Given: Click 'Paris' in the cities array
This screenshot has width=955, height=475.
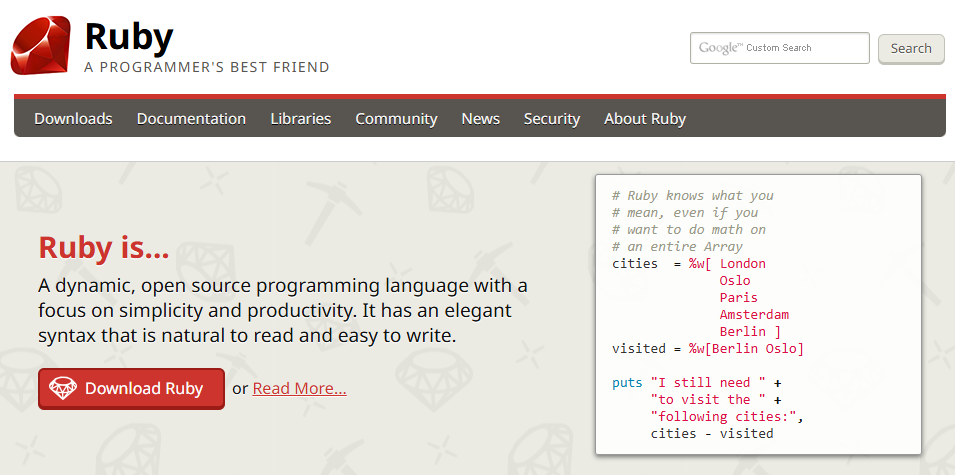Looking at the screenshot, I should (x=739, y=298).
